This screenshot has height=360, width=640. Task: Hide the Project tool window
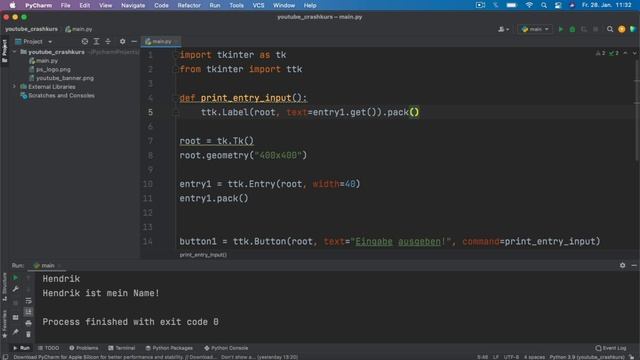(134, 41)
